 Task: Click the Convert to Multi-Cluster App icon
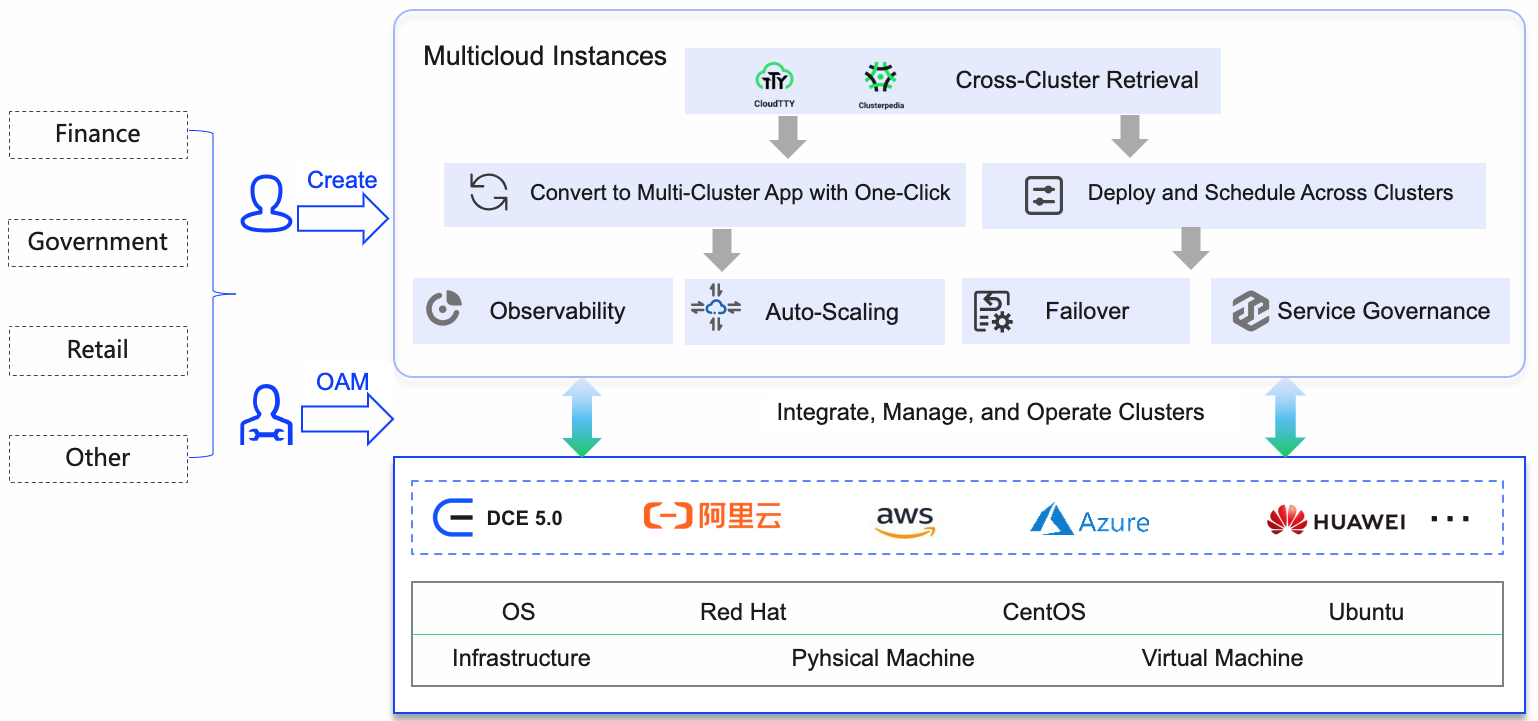pyautogui.click(x=489, y=195)
